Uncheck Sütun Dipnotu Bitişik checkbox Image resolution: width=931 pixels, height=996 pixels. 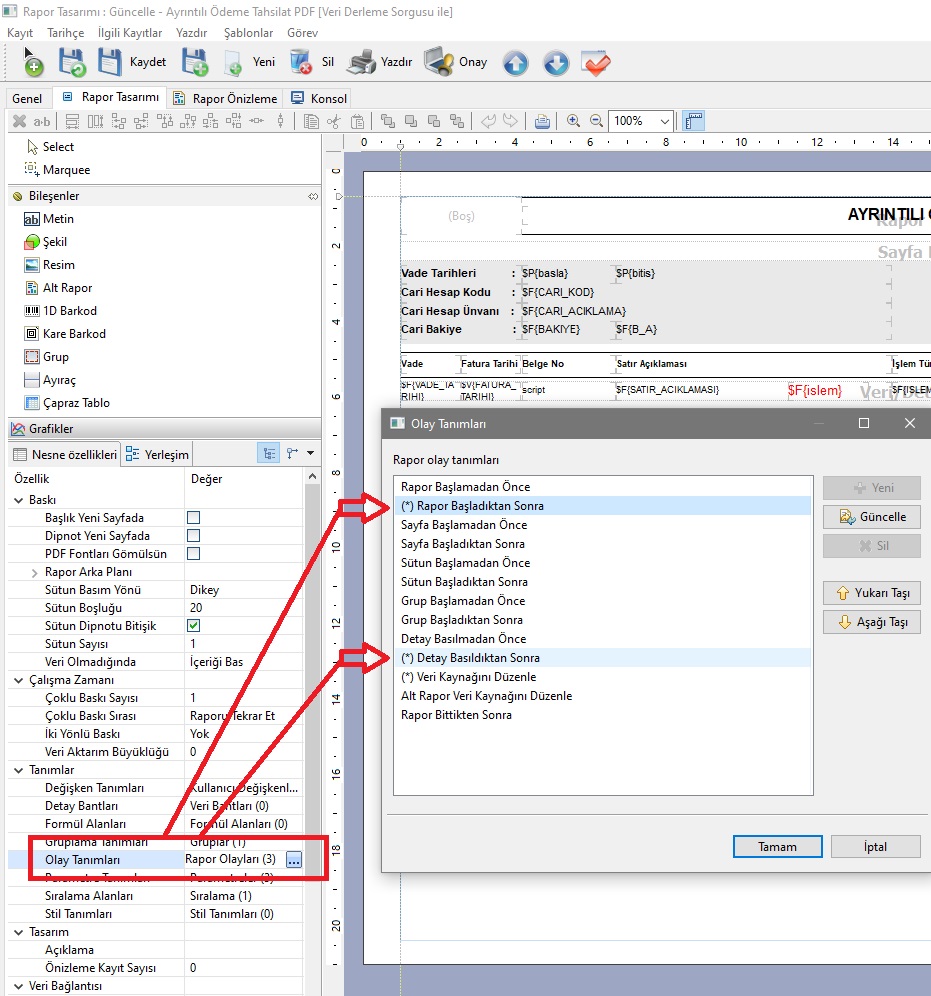[x=194, y=626]
